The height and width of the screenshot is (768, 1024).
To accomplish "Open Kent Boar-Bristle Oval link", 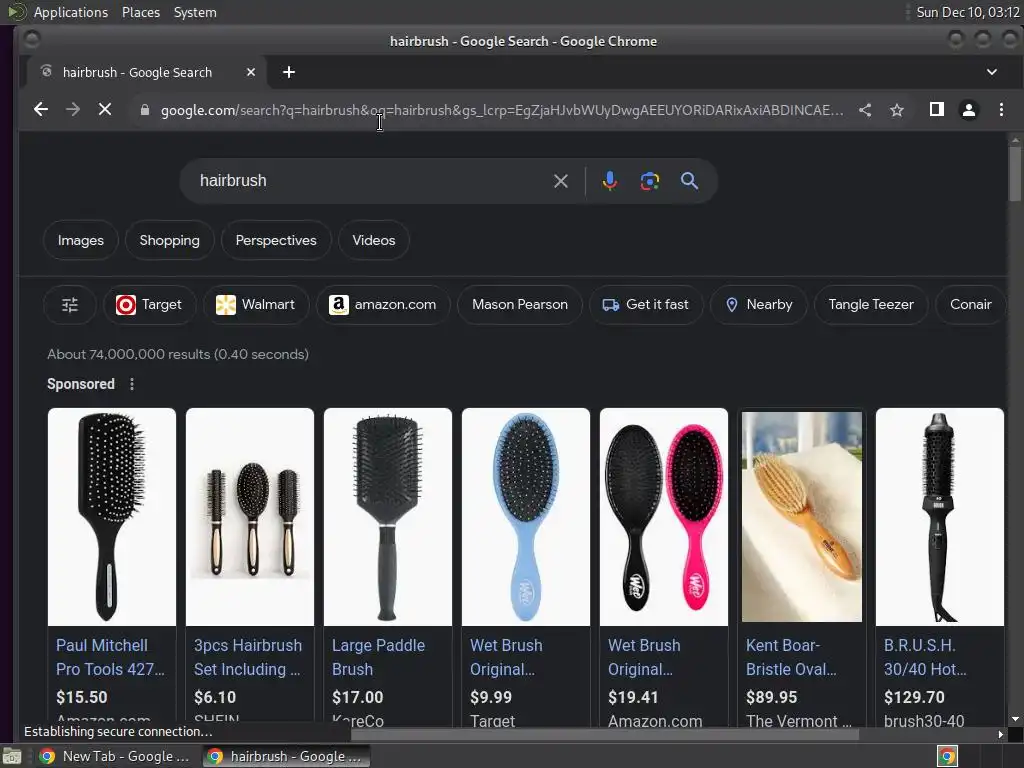I will click(x=791, y=657).
